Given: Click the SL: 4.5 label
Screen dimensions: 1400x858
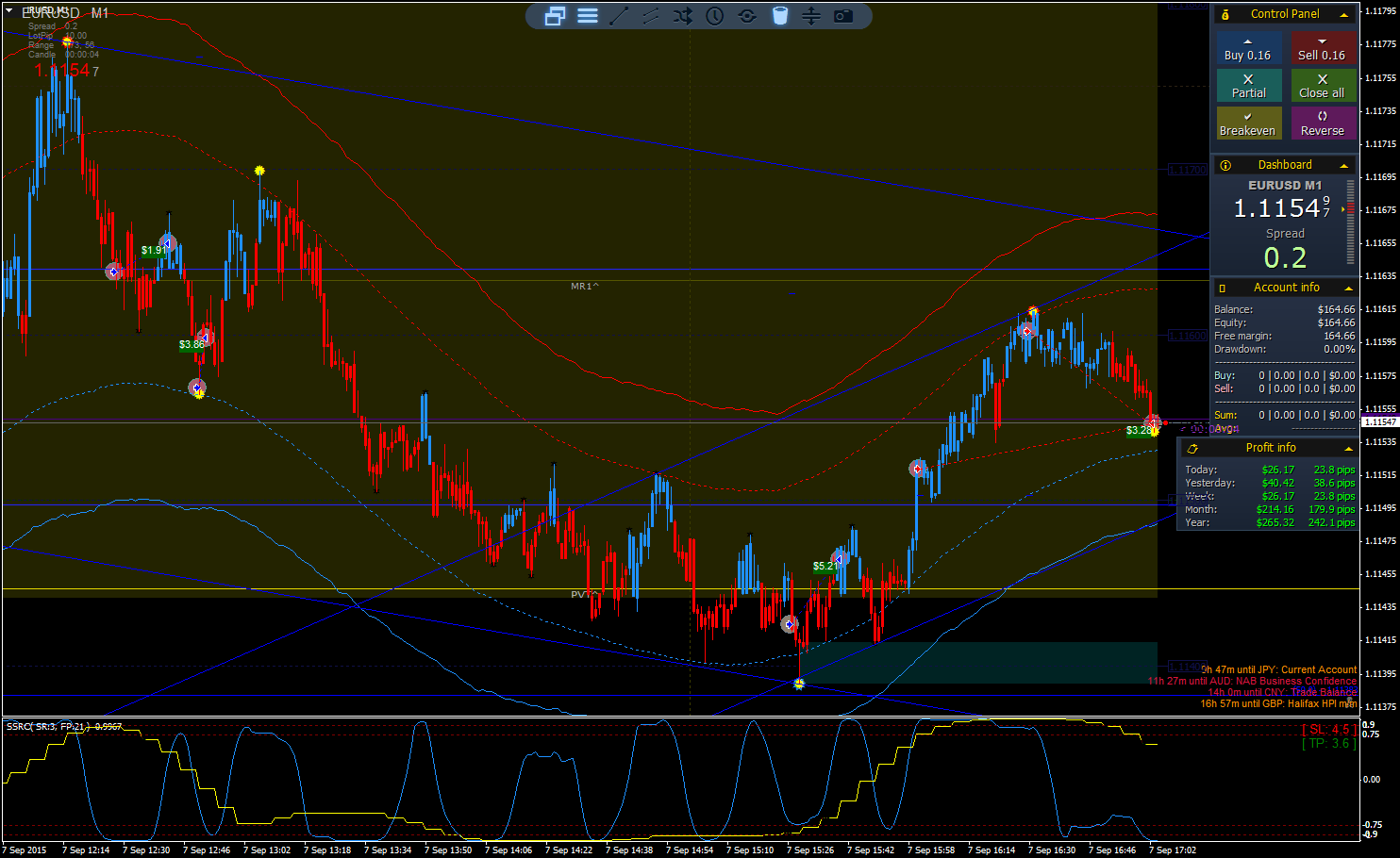Looking at the screenshot, I should point(1329,729).
